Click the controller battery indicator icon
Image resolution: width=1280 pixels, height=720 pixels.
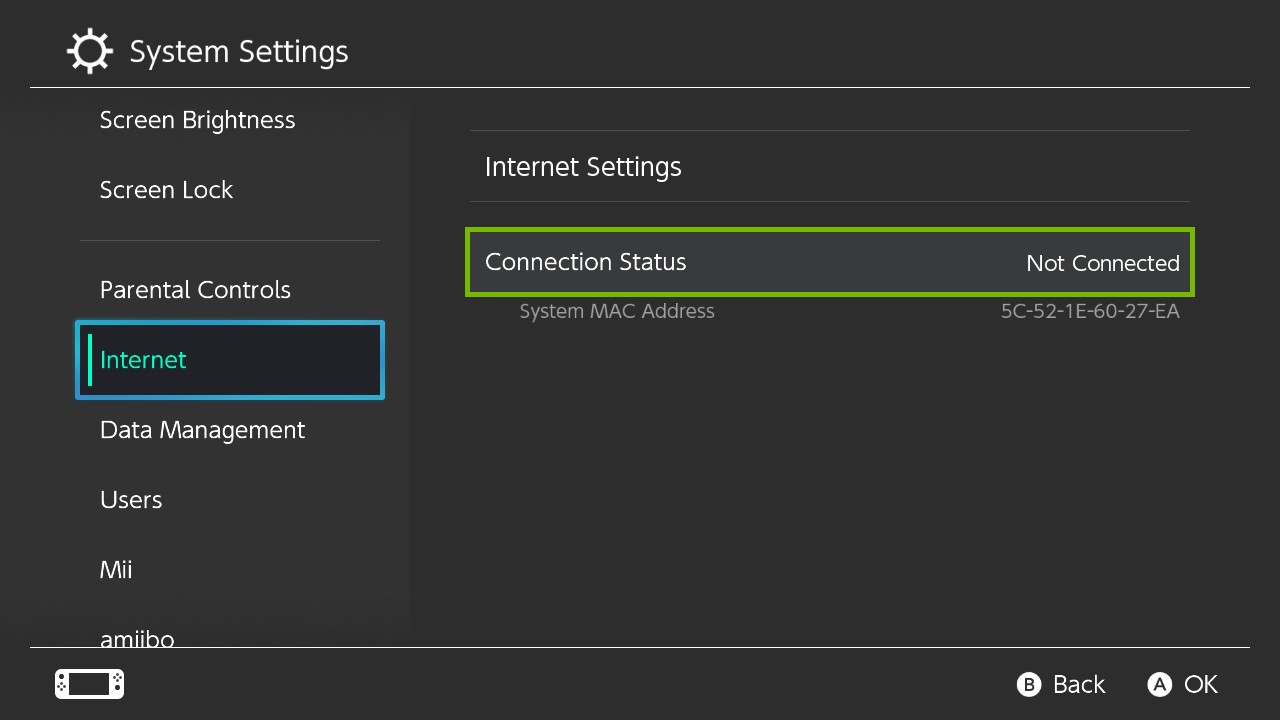pyautogui.click(x=88, y=684)
